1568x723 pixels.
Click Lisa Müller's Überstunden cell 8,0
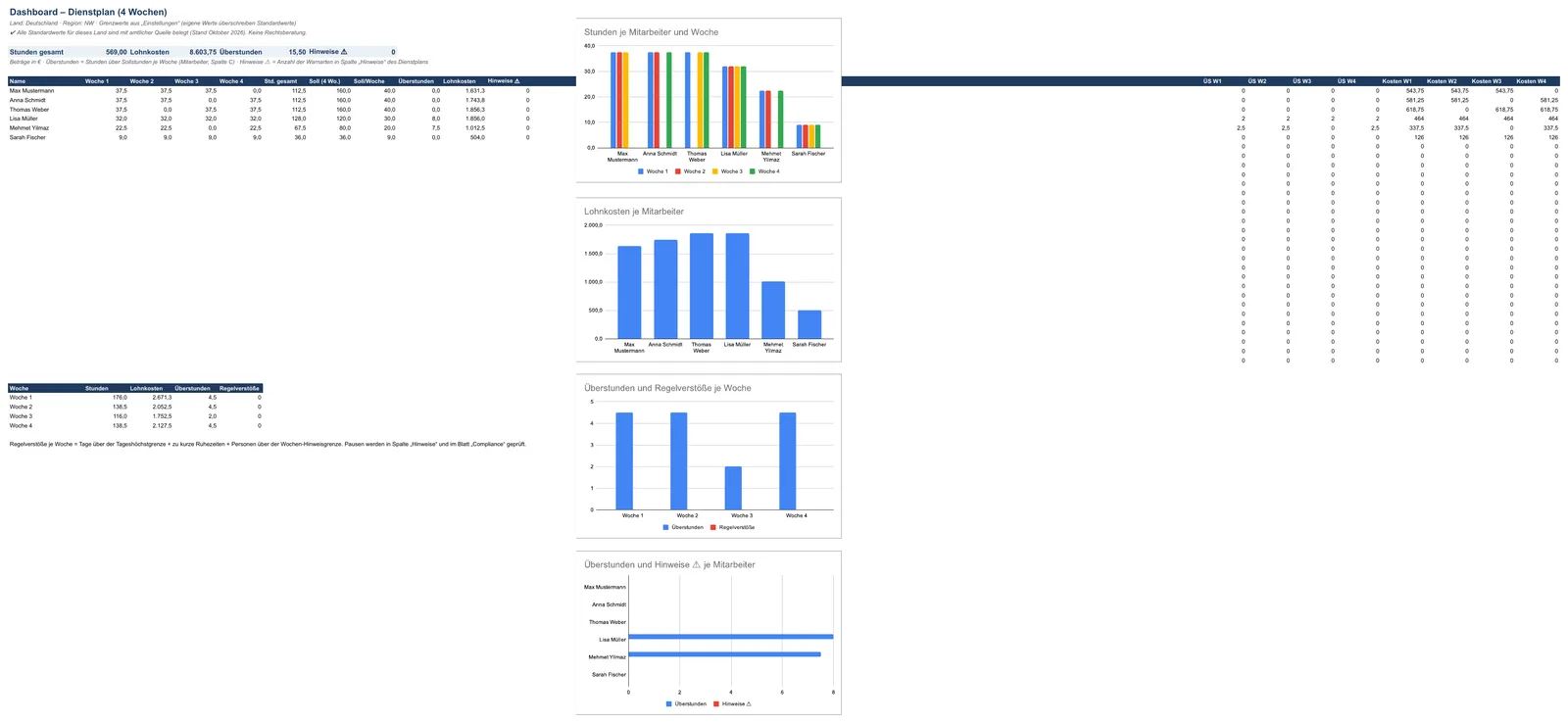tap(435, 119)
